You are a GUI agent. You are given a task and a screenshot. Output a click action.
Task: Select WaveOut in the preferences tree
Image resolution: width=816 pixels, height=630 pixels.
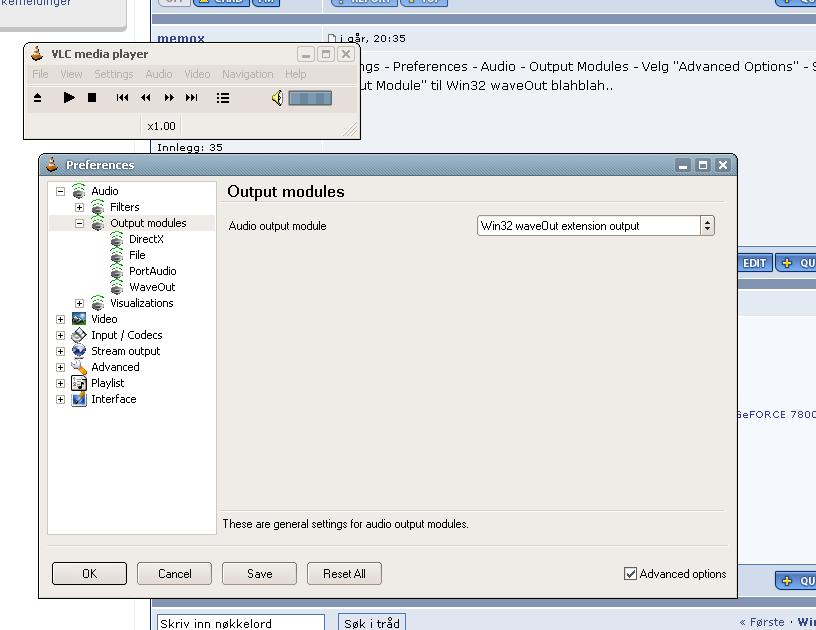coord(152,287)
